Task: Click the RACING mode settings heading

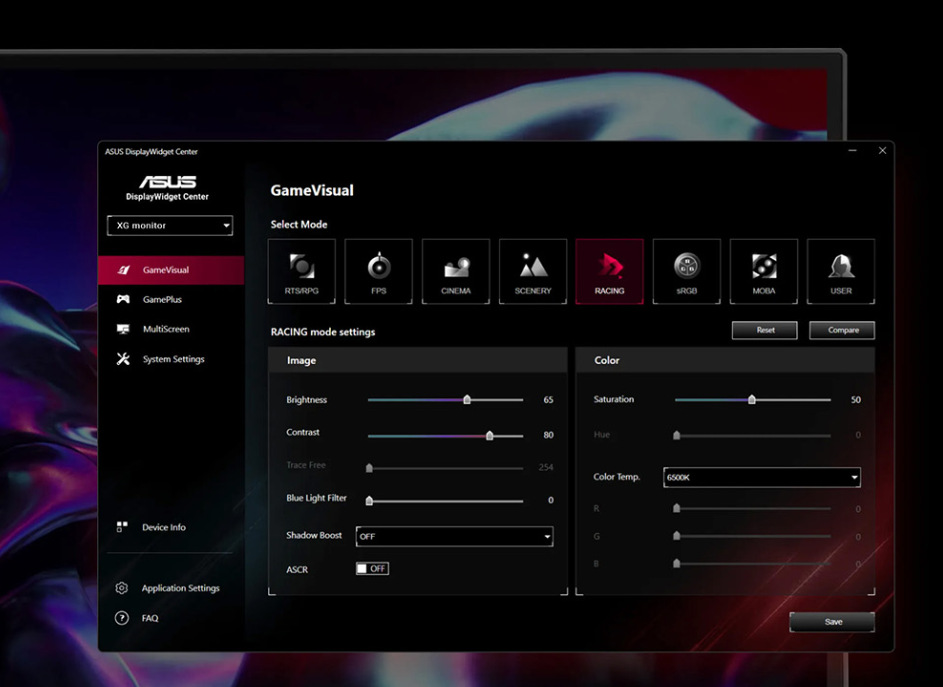Action: [323, 332]
